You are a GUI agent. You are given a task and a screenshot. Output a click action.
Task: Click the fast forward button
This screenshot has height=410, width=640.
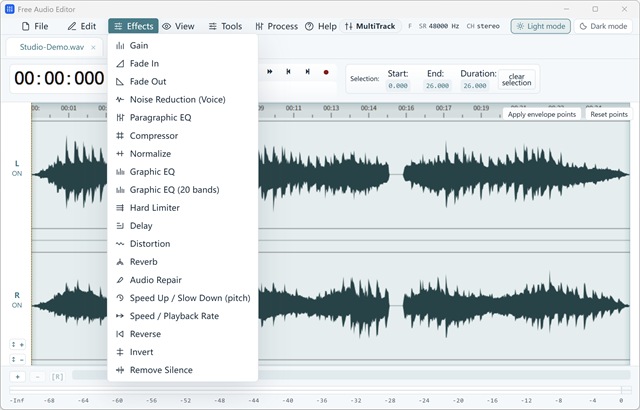click(x=269, y=72)
